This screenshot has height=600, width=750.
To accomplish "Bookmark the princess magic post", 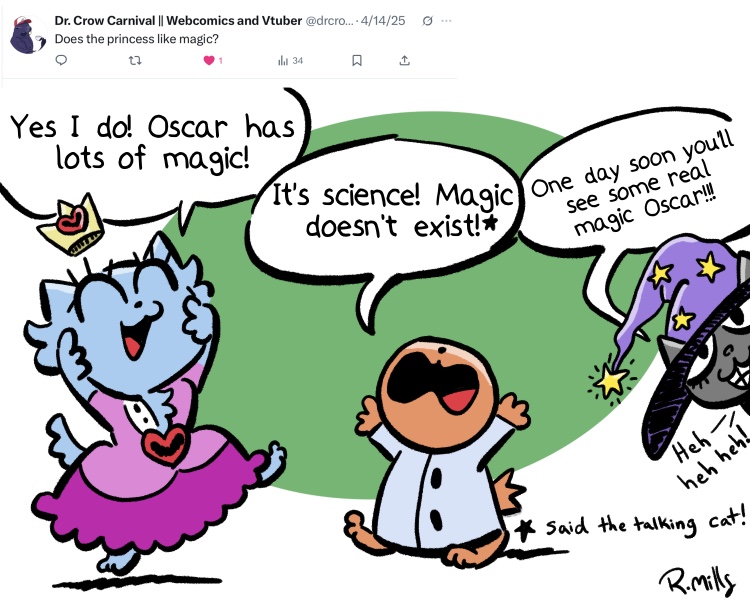I will [x=357, y=60].
